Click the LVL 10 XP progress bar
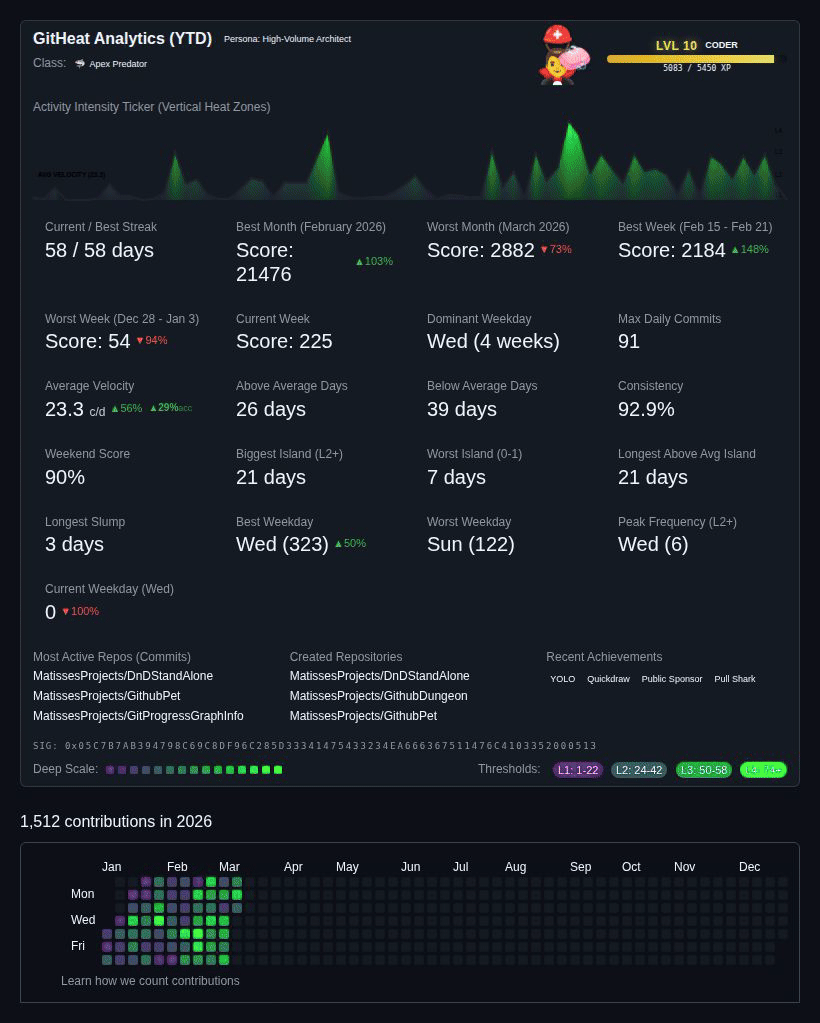The height and width of the screenshot is (1023, 820). (x=690, y=59)
